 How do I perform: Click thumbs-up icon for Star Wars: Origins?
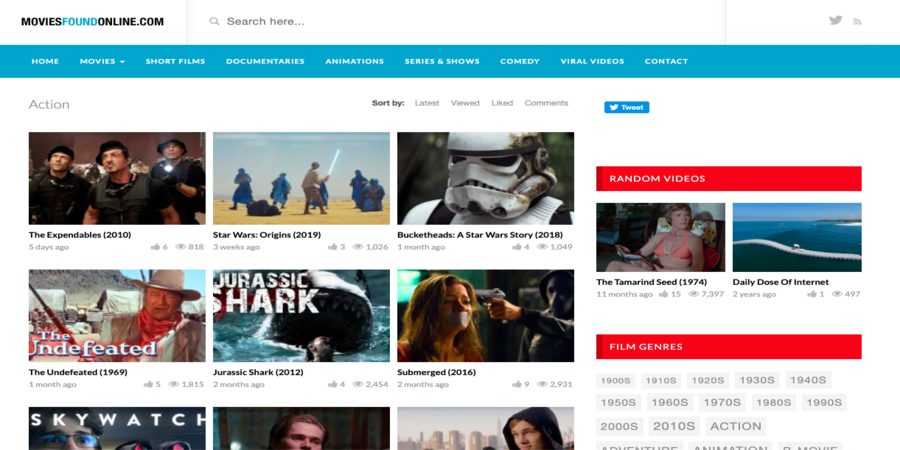(332, 247)
